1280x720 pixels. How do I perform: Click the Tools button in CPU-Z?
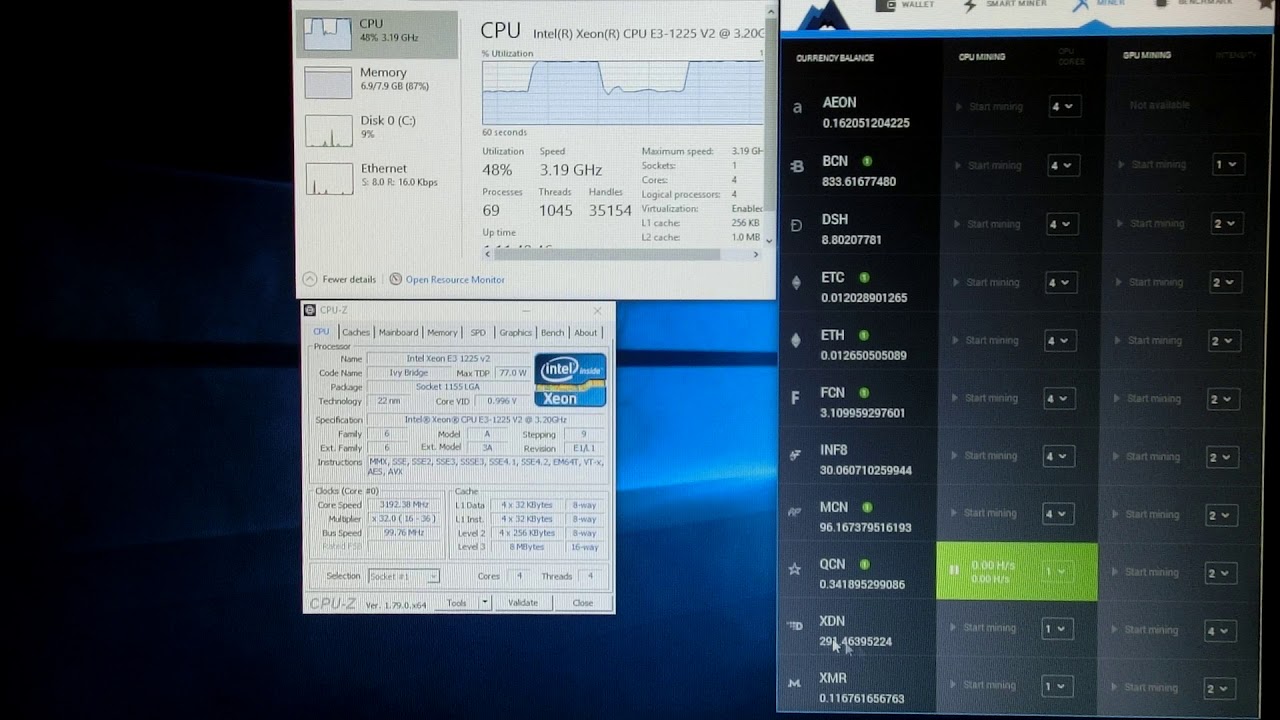(457, 603)
